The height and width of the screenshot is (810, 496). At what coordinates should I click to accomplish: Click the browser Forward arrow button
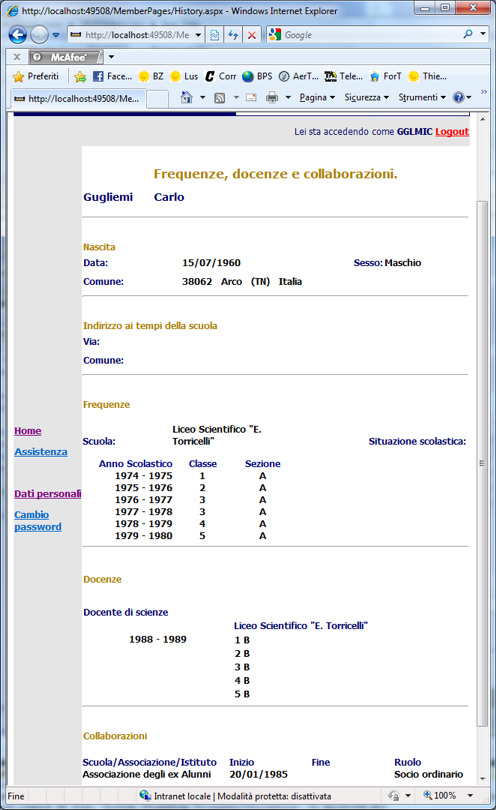pyautogui.click(x=39, y=35)
